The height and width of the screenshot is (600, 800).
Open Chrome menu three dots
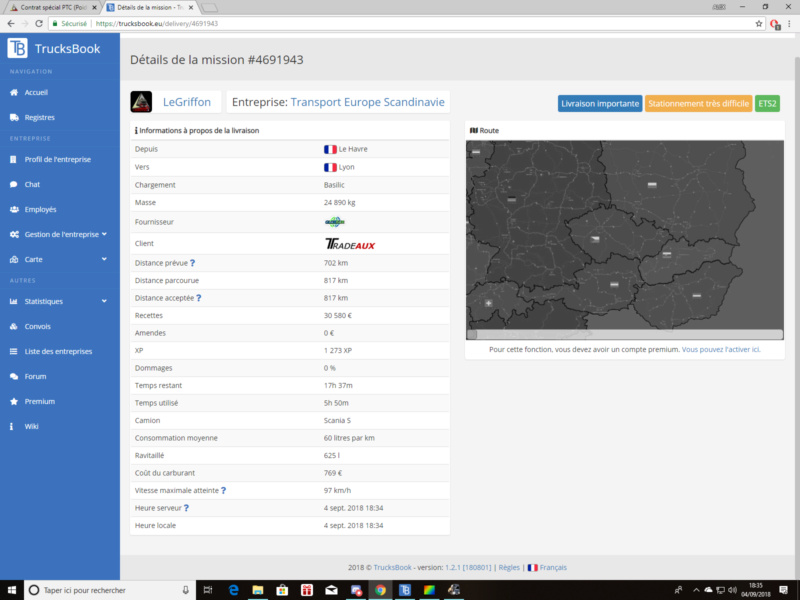790,23
